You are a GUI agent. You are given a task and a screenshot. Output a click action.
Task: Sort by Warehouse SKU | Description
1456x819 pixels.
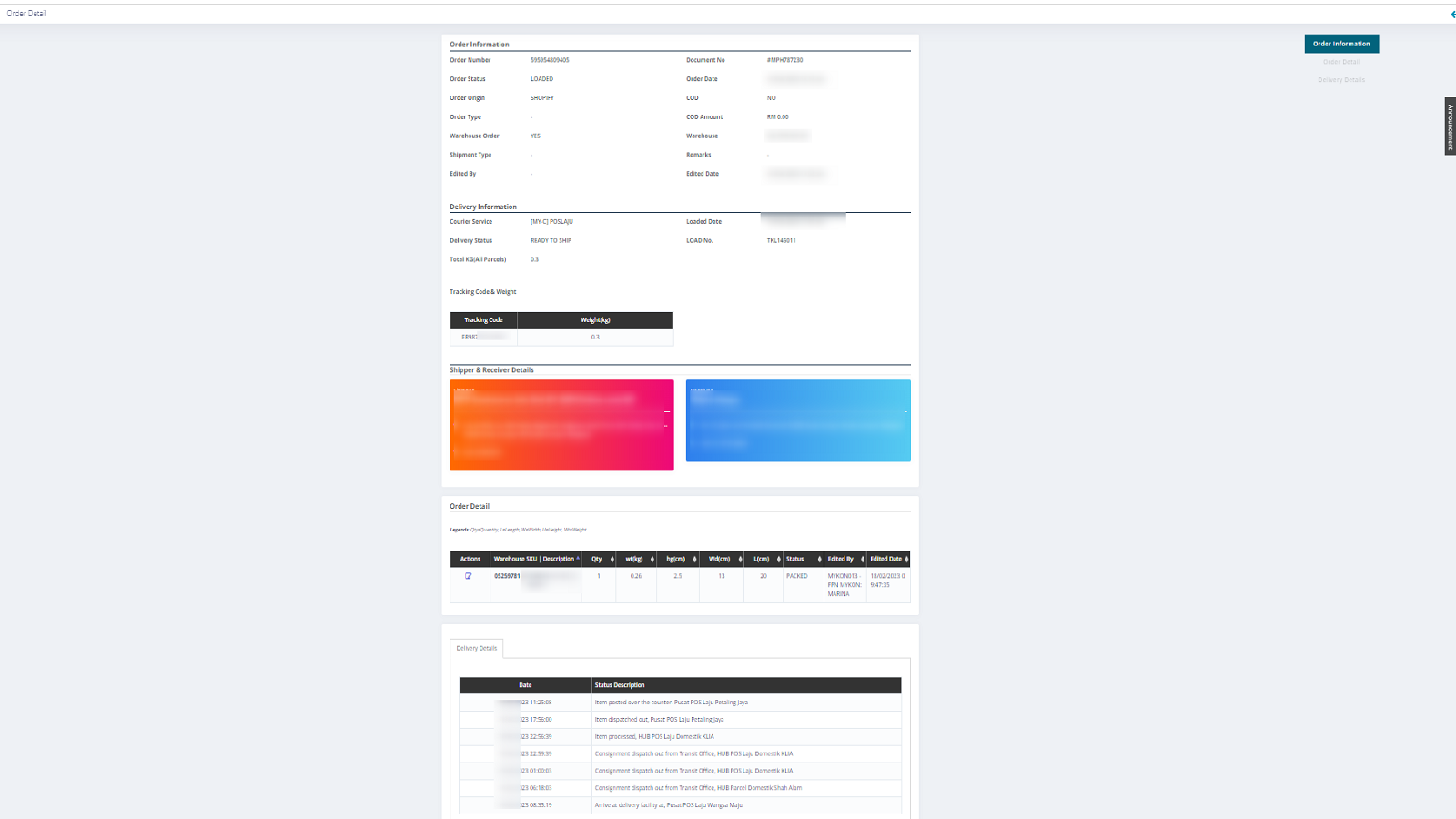click(535, 559)
